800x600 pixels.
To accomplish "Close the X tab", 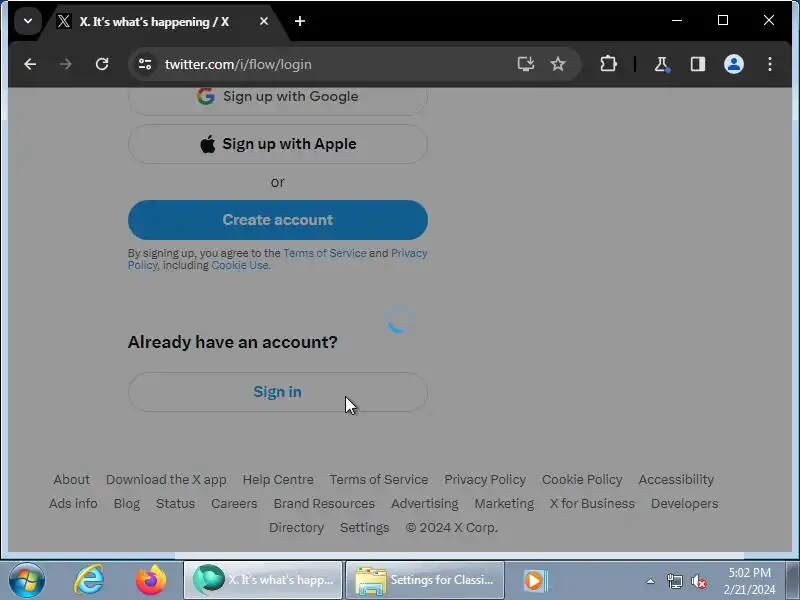I will pos(264,21).
